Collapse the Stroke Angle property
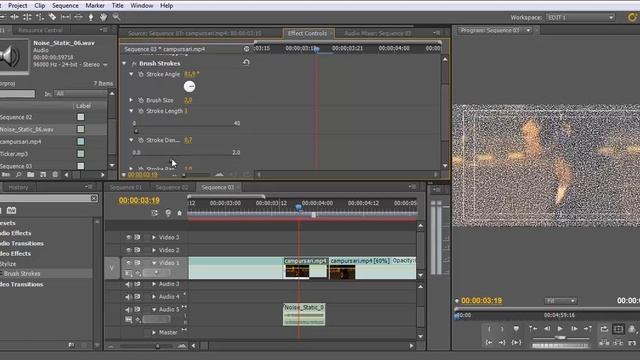 pos(131,74)
